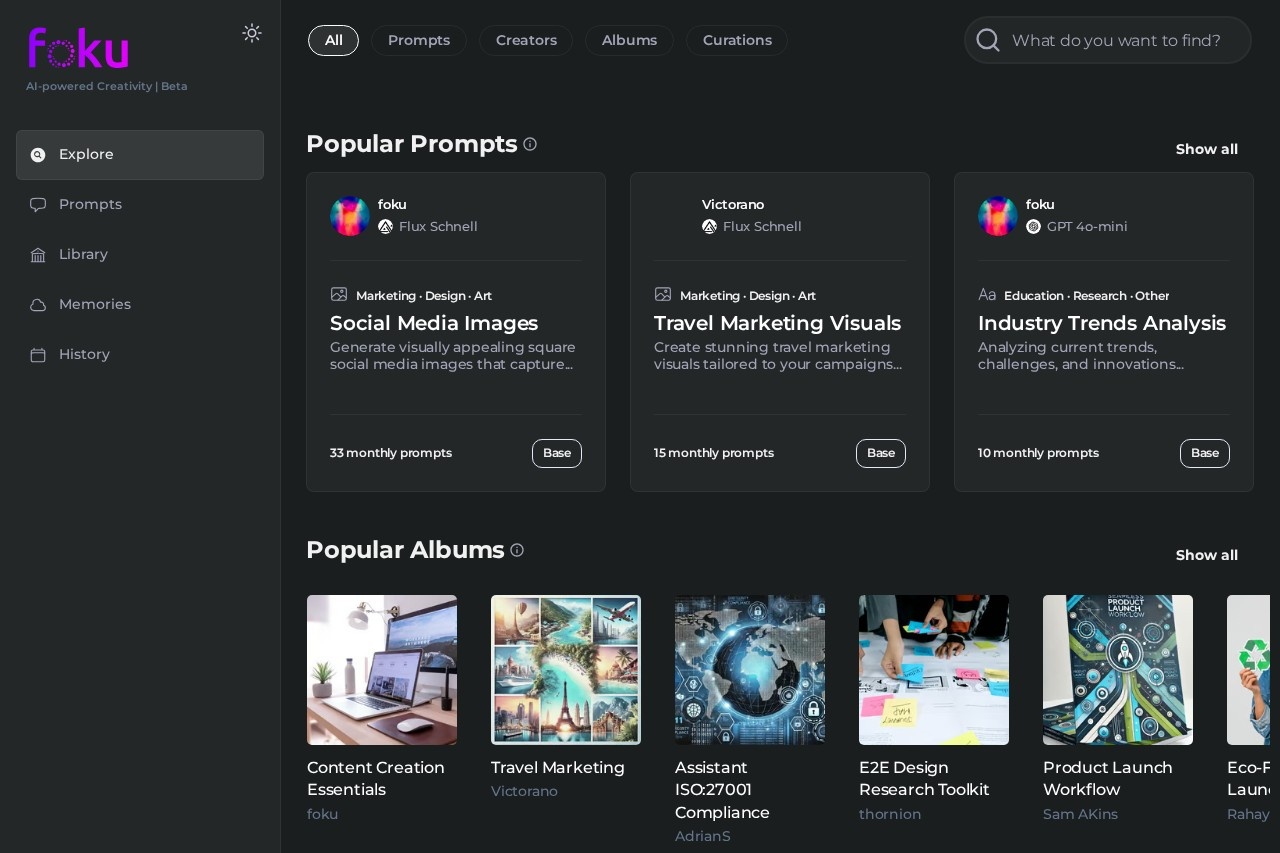Image resolution: width=1280 pixels, height=853 pixels.
Task: Click Show all for Popular Albums
Action: [x=1206, y=555]
